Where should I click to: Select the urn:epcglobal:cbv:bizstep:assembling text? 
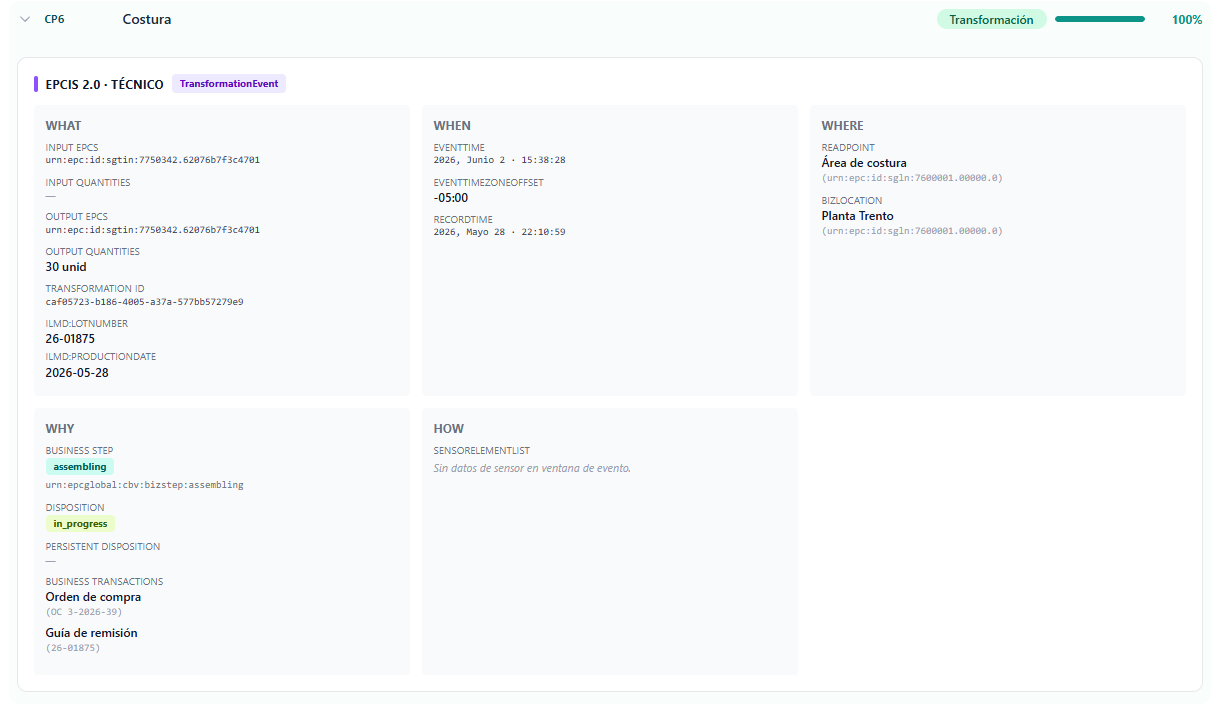(144, 485)
